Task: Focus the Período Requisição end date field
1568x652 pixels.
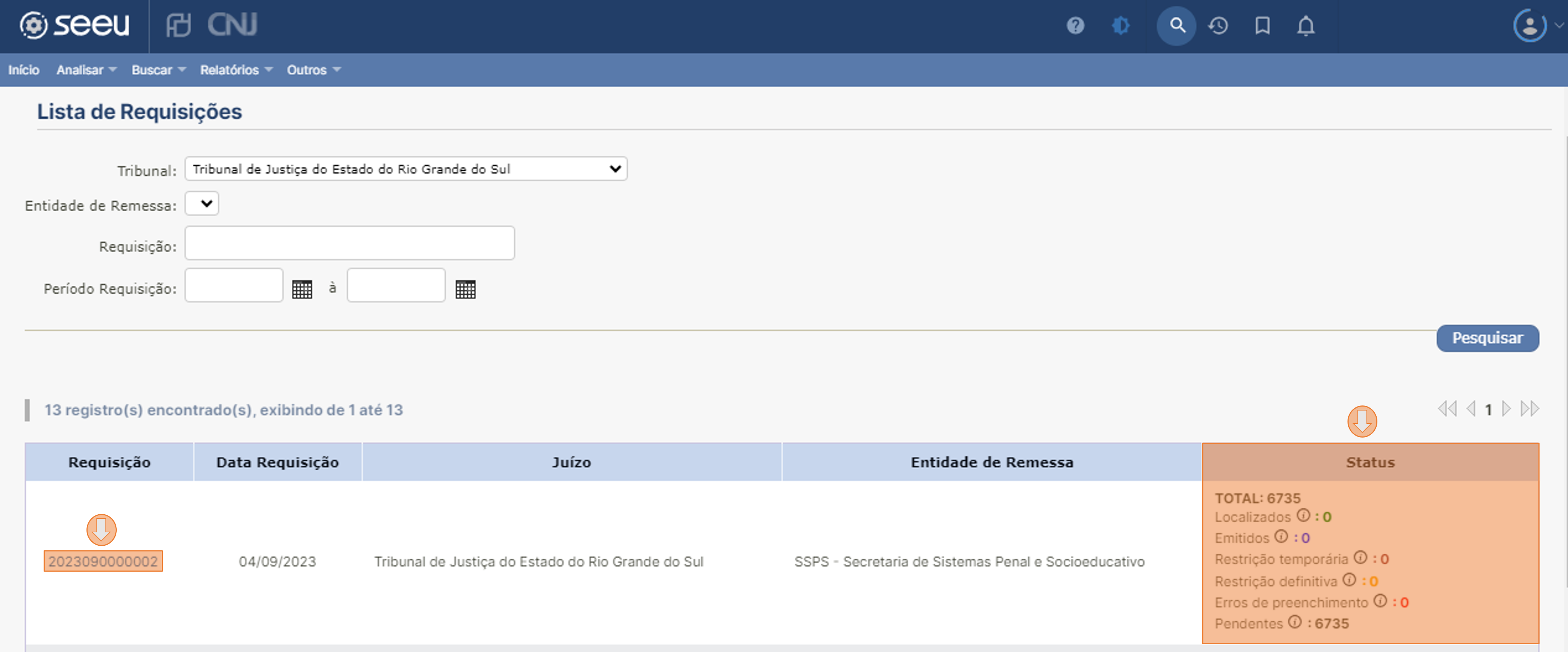Action: 396,285
